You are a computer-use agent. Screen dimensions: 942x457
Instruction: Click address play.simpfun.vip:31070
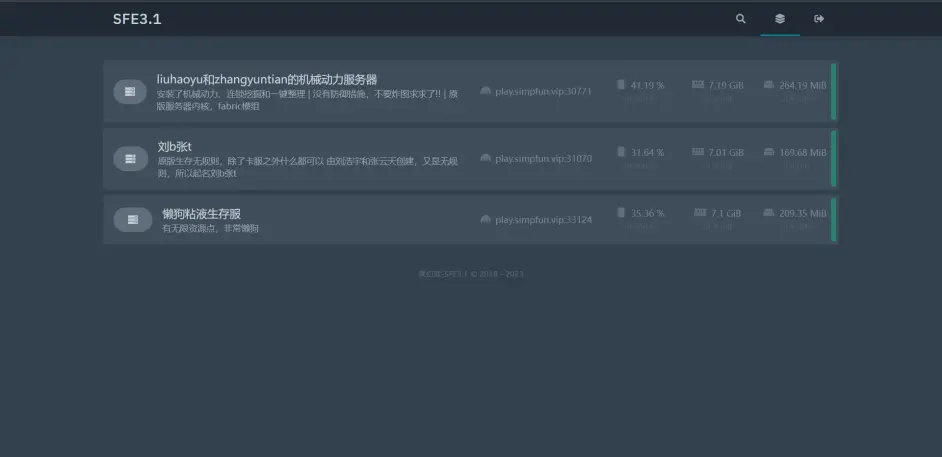click(x=543, y=158)
